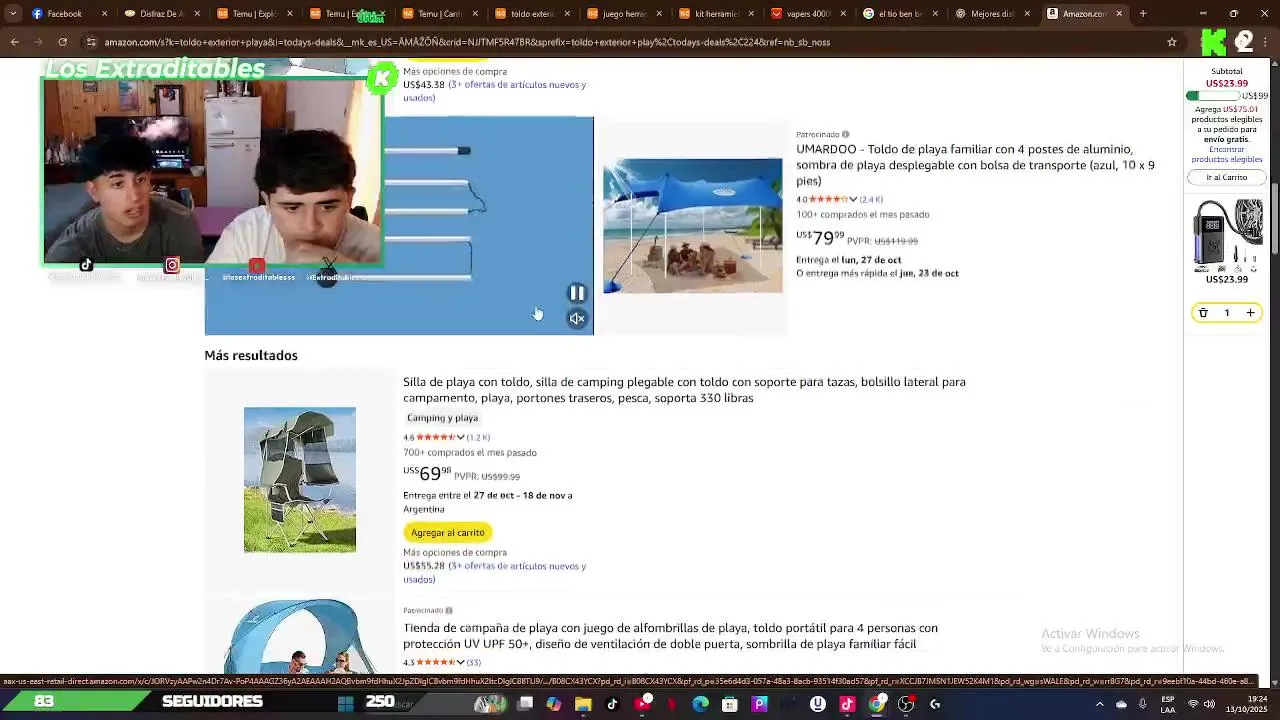This screenshot has height=720, width=1280.
Task: Increase cart quantity with the plus icon
Action: [x=1250, y=313]
